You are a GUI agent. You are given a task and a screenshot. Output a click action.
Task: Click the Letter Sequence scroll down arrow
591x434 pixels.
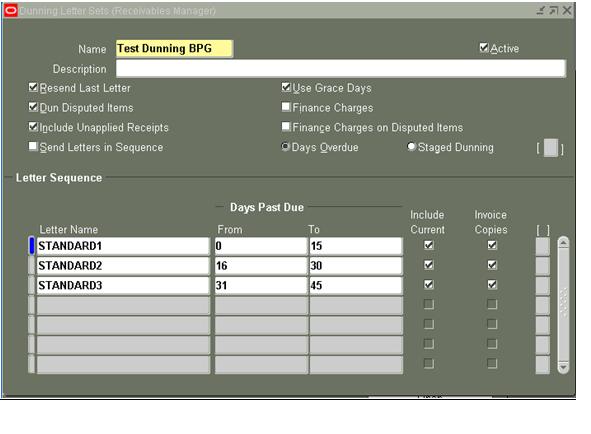point(563,367)
